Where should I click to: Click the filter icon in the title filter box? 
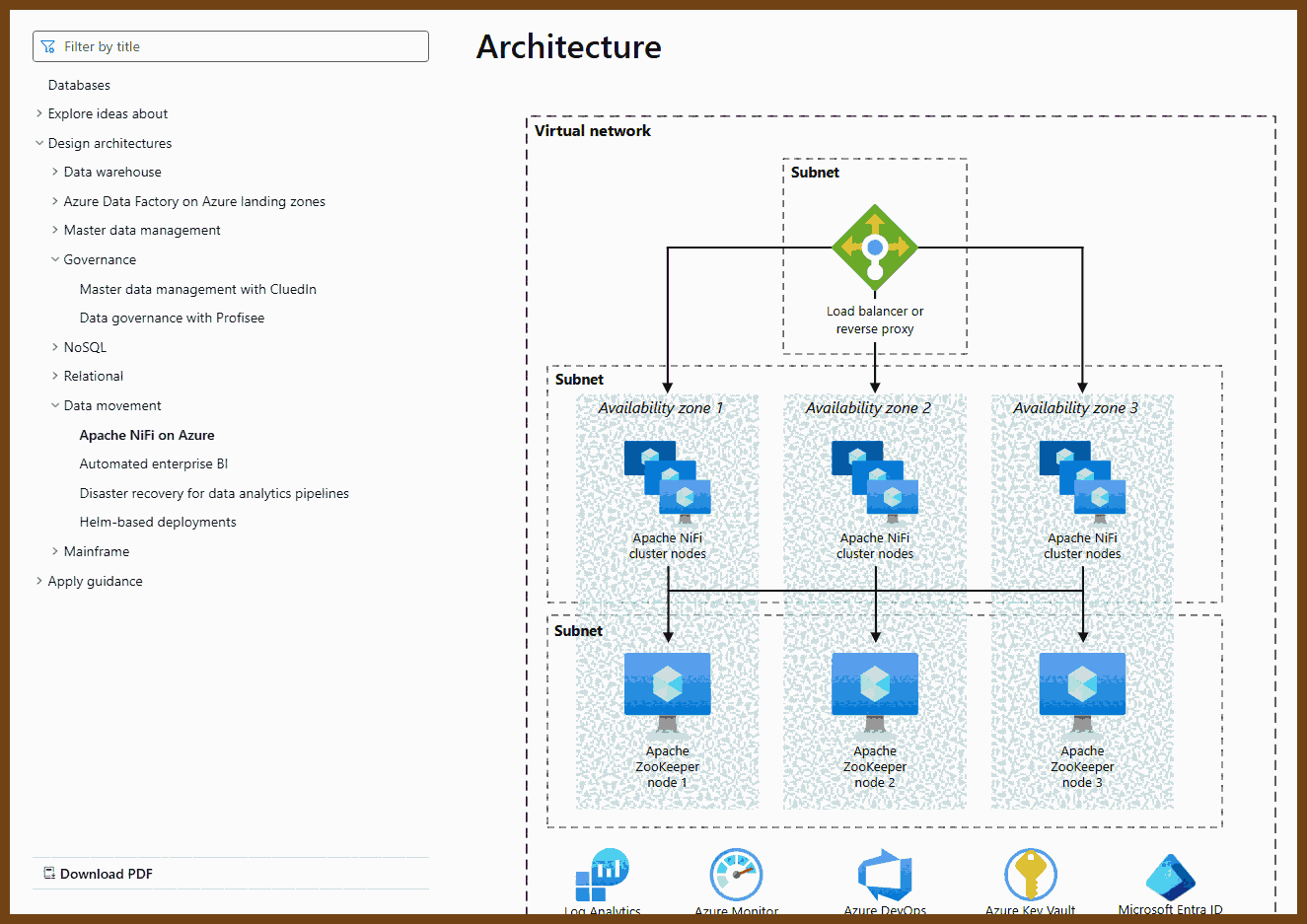47,46
